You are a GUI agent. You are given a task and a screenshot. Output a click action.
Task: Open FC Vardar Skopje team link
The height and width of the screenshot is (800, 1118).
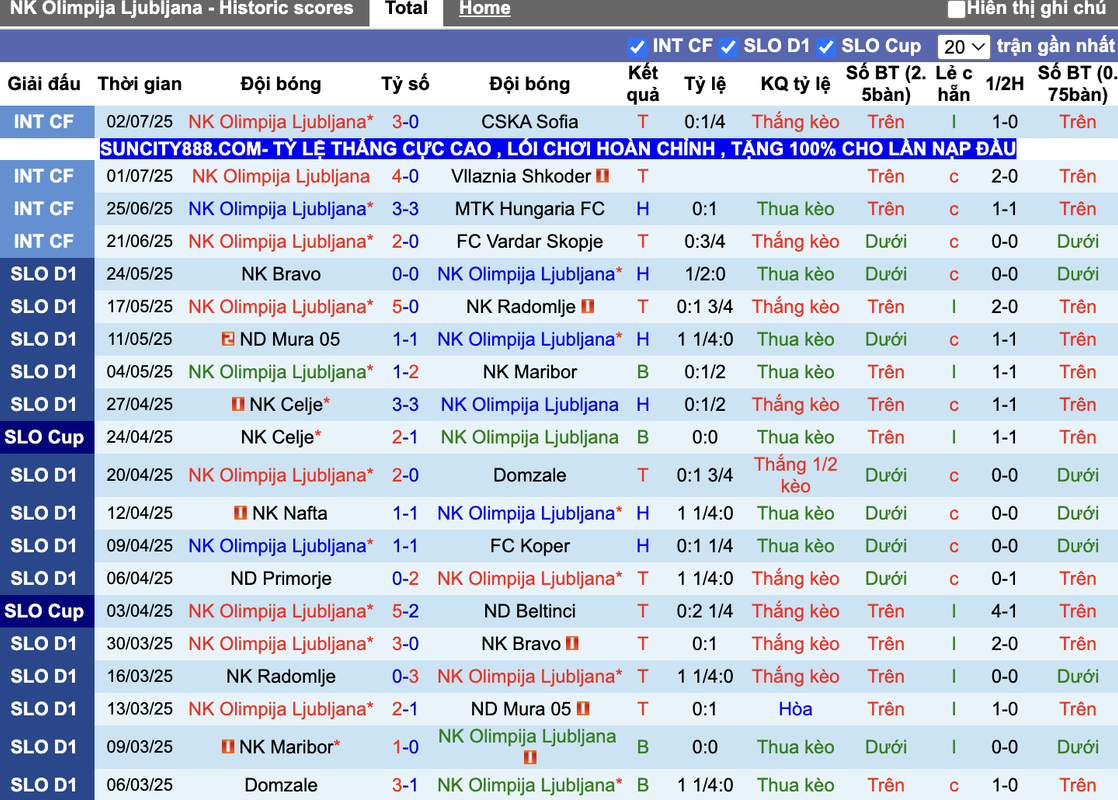coord(530,242)
